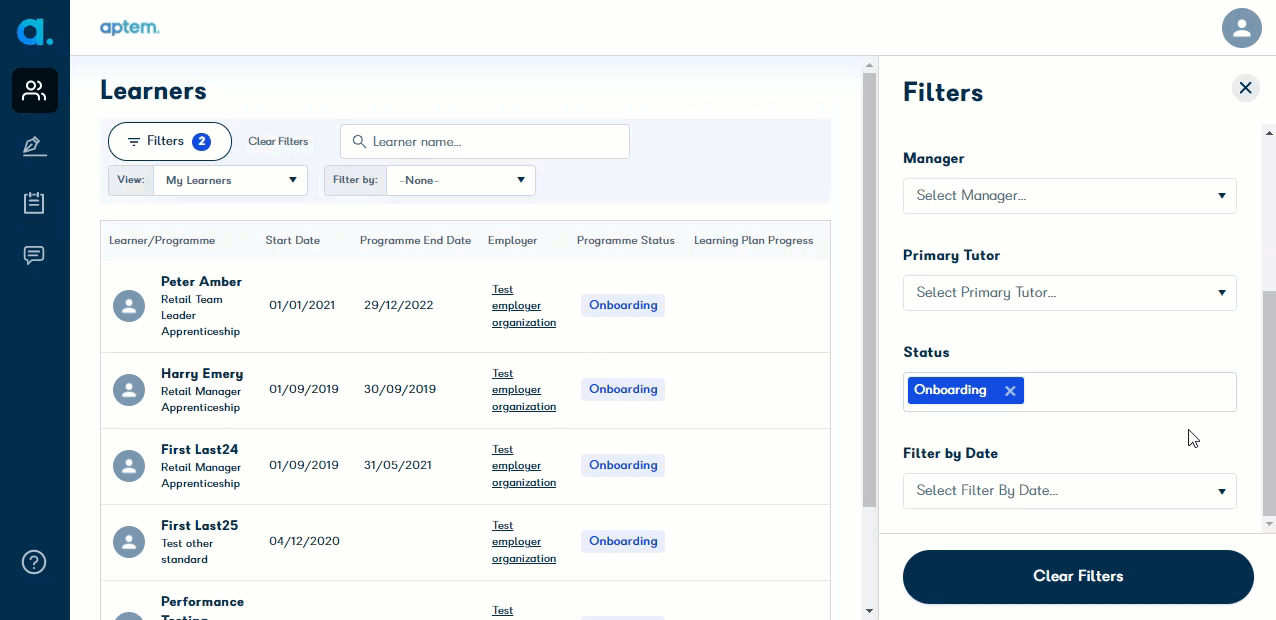This screenshot has height=620, width=1276.
Task: Click the search magnifier icon
Action: coord(358,142)
